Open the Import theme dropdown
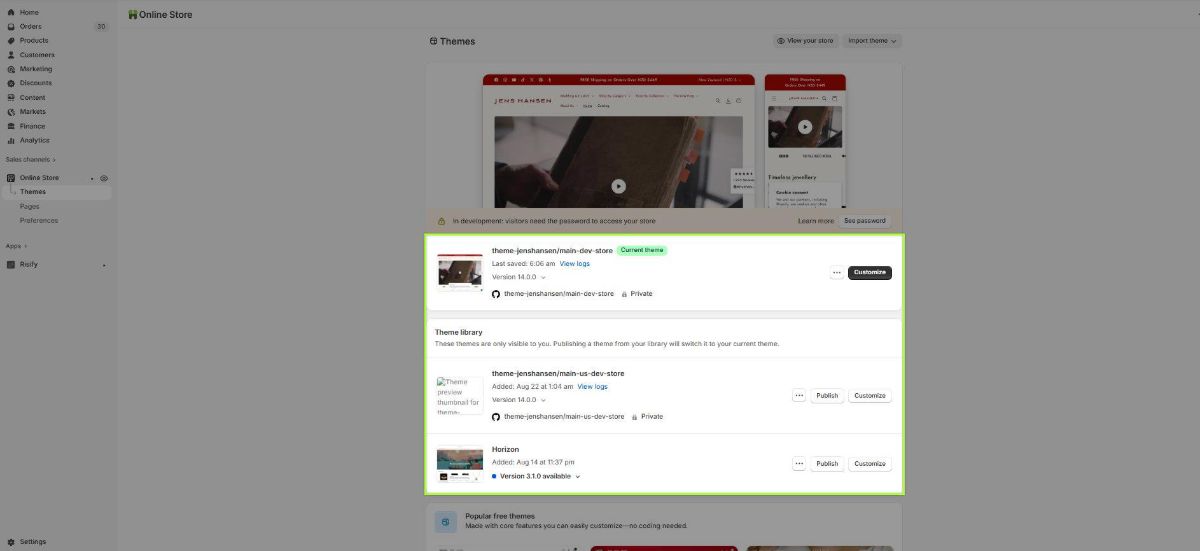 click(873, 41)
